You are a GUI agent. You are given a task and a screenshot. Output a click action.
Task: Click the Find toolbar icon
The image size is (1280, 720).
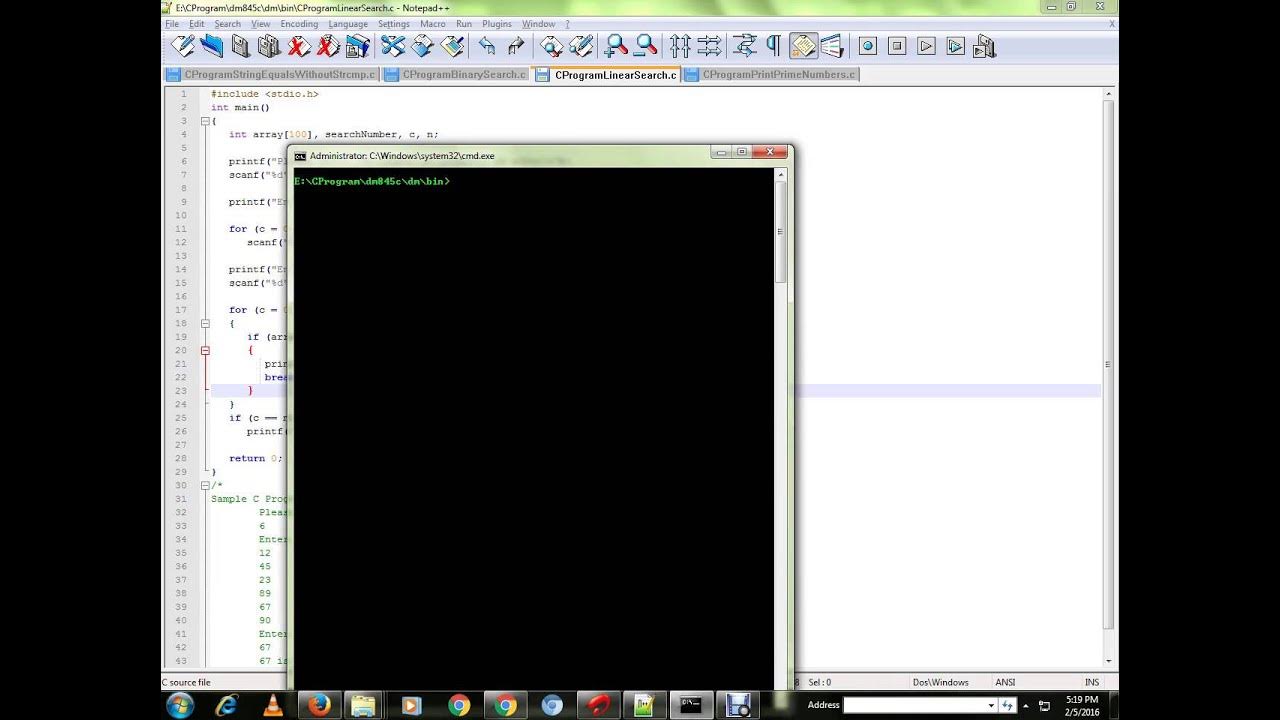[x=552, y=46]
